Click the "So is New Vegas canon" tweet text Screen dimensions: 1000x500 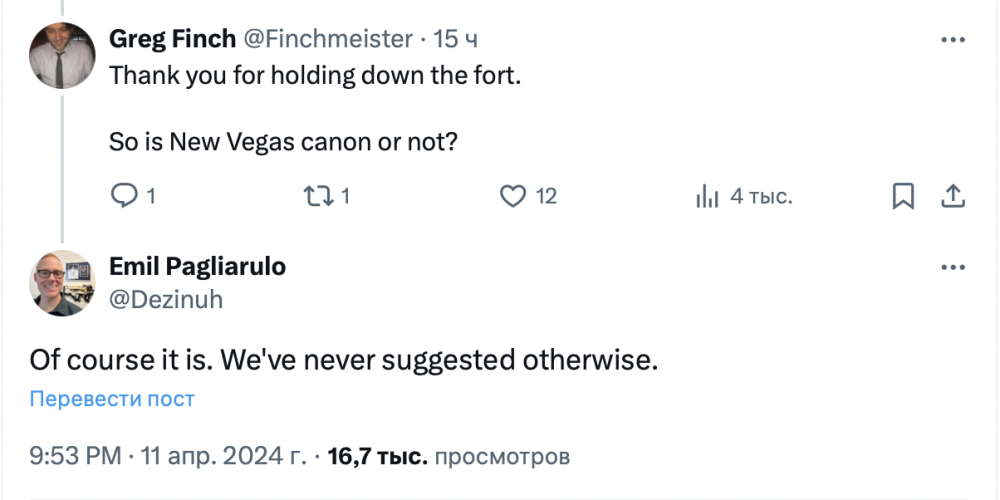pos(283,142)
